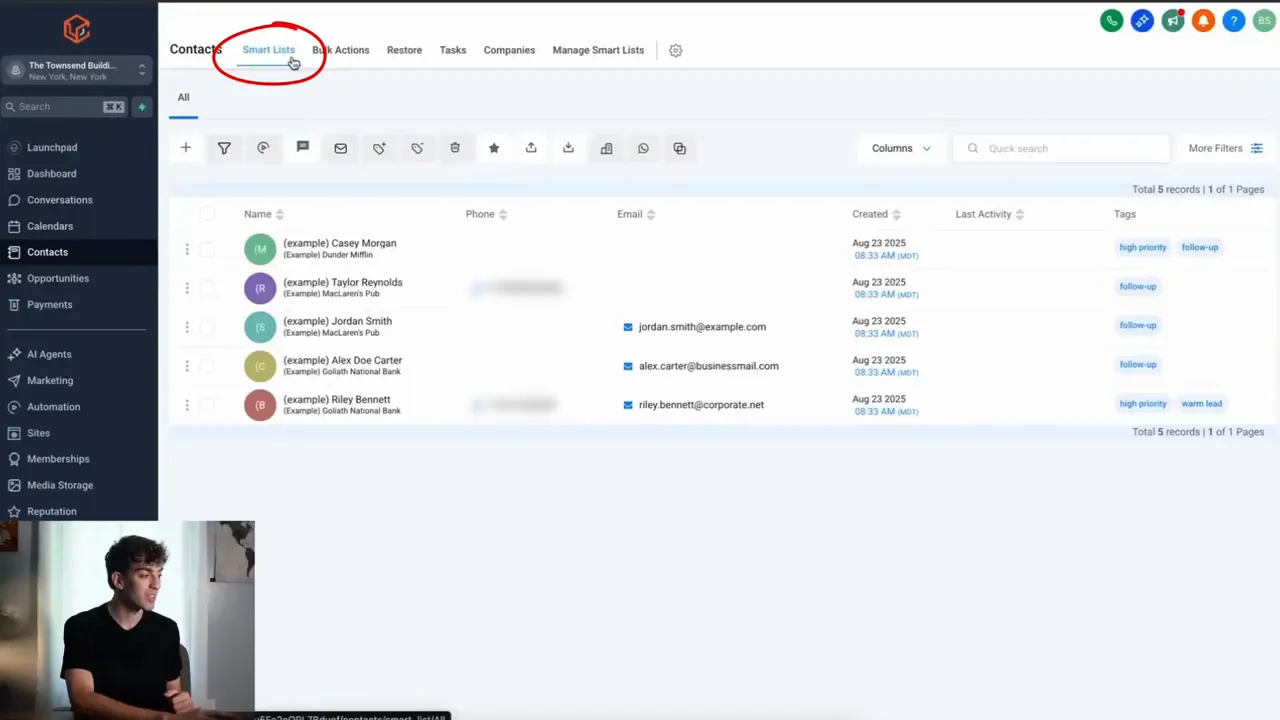Select the add tag icon
Viewport: 1280px width, 720px height.
click(x=379, y=148)
